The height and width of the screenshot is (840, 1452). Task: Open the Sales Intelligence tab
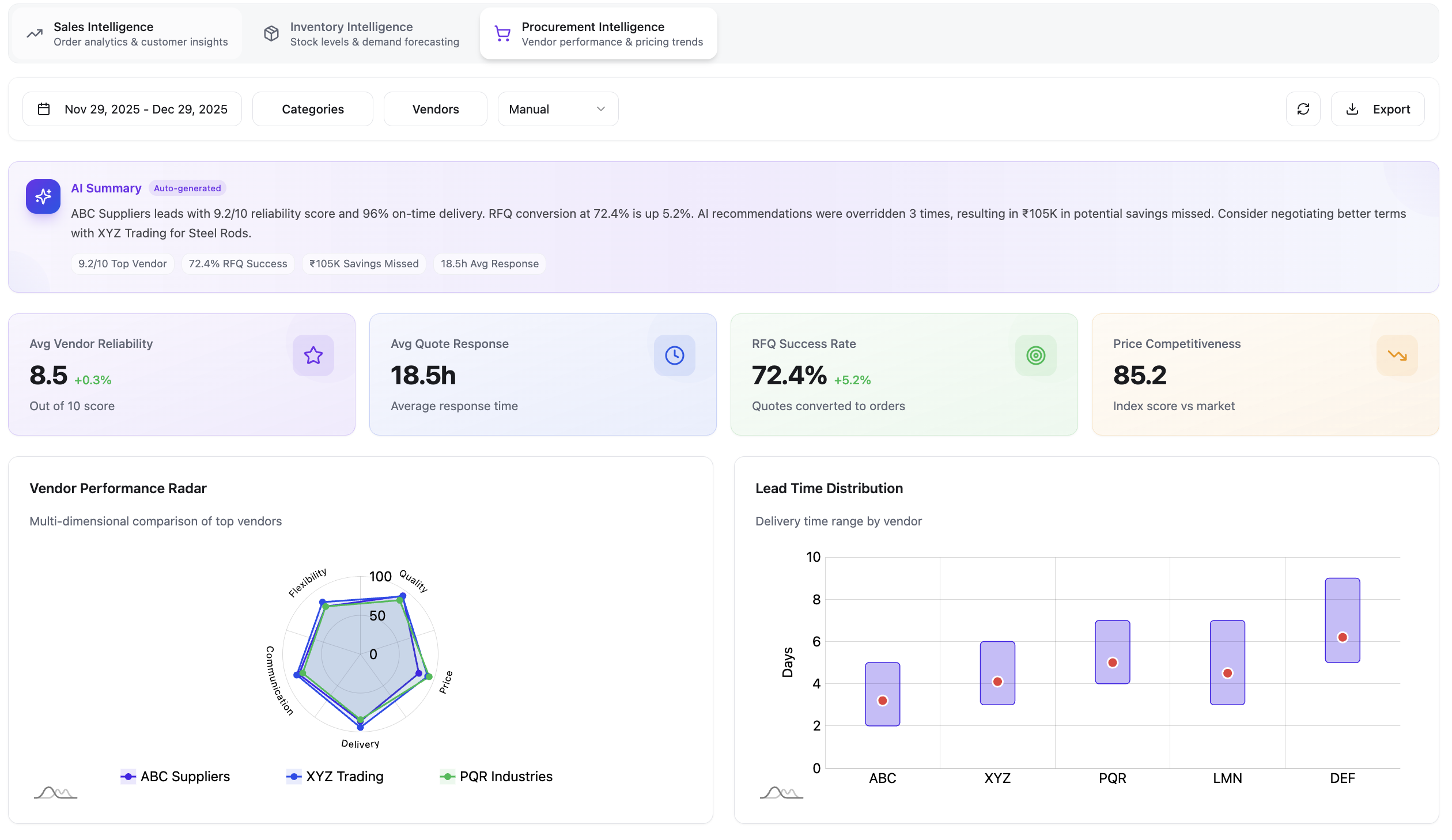(127, 34)
